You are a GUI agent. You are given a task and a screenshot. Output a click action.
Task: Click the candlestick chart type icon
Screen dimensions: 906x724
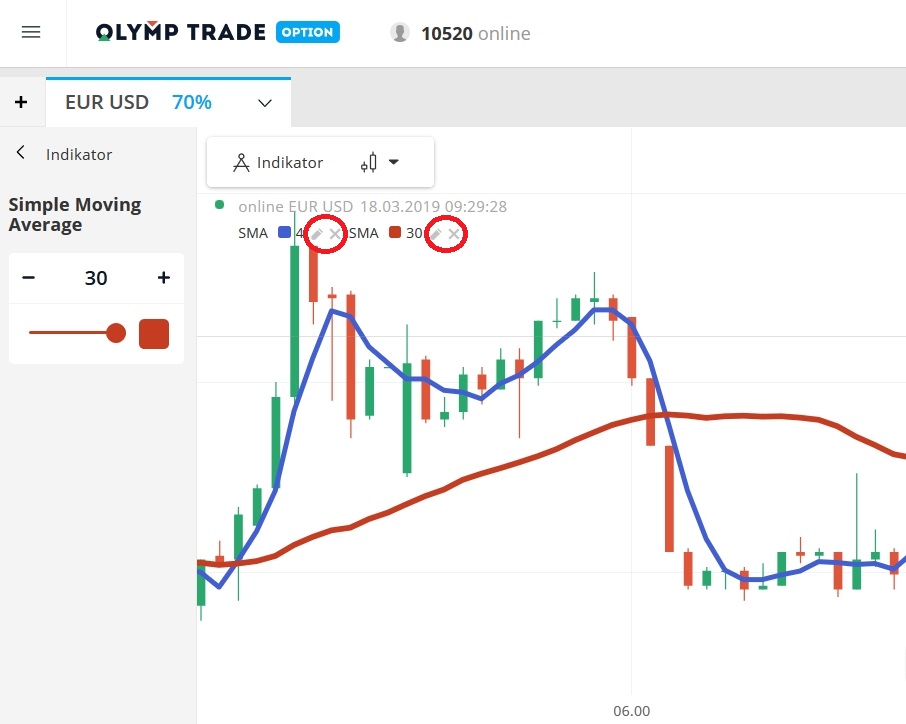point(371,162)
